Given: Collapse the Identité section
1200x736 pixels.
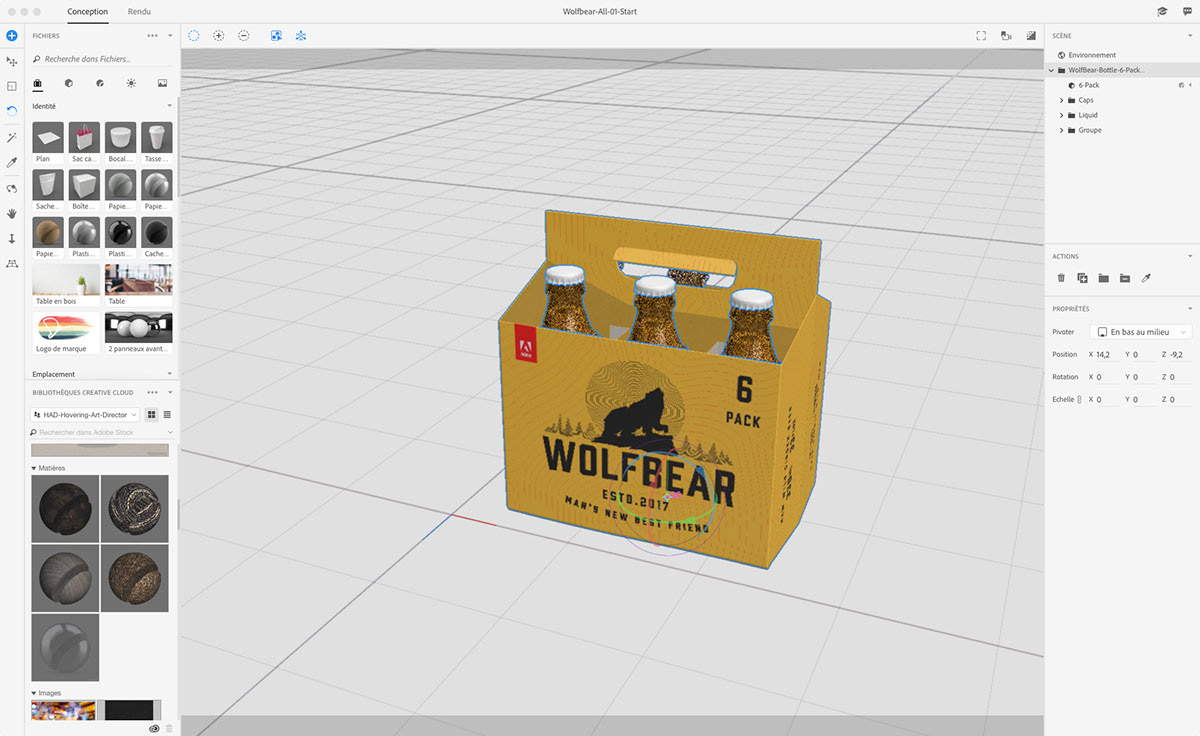Looking at the screenshot, I should click(x=169, y=106).
